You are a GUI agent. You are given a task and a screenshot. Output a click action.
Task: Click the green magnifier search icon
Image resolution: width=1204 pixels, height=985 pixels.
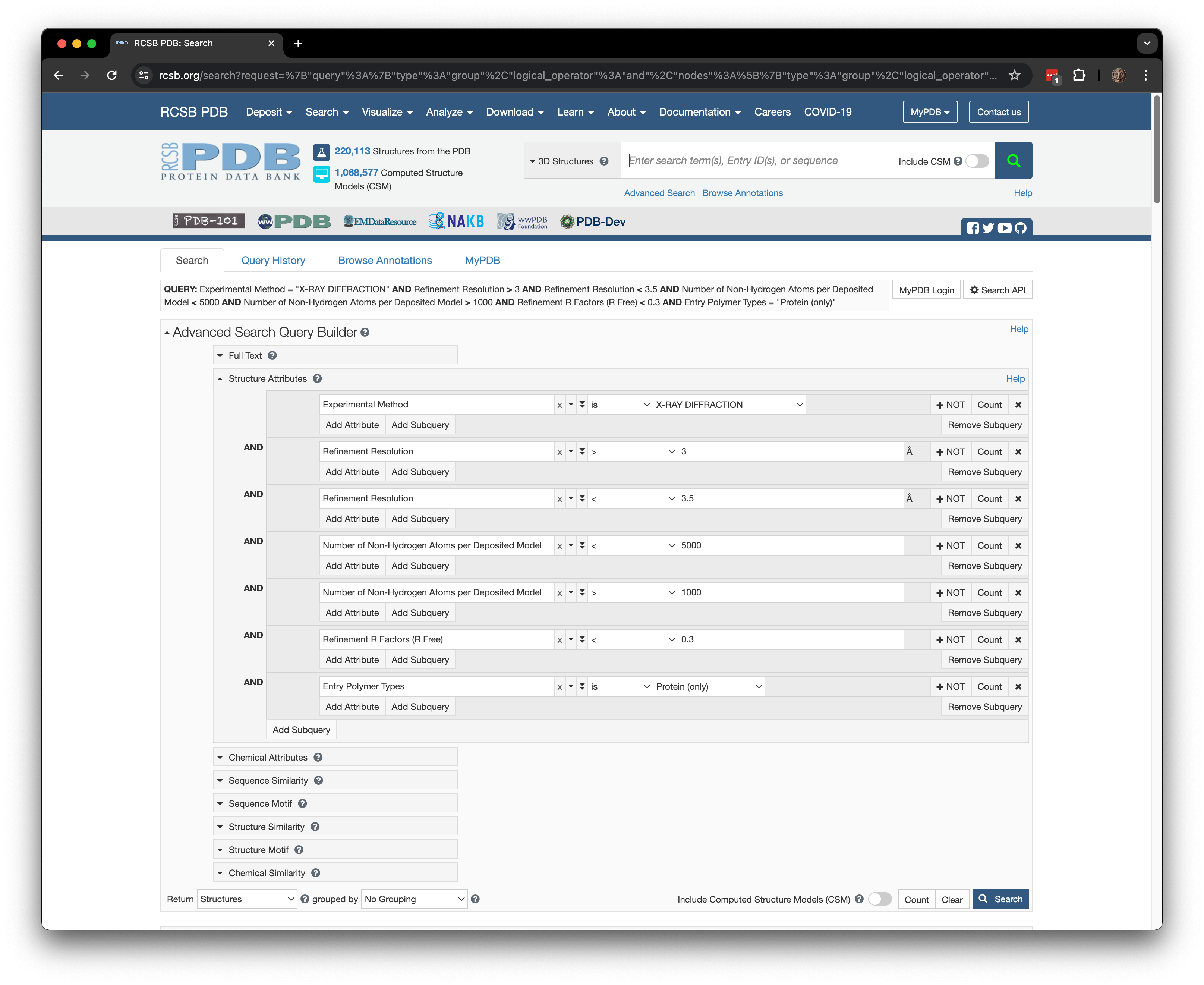[1014, 161]
